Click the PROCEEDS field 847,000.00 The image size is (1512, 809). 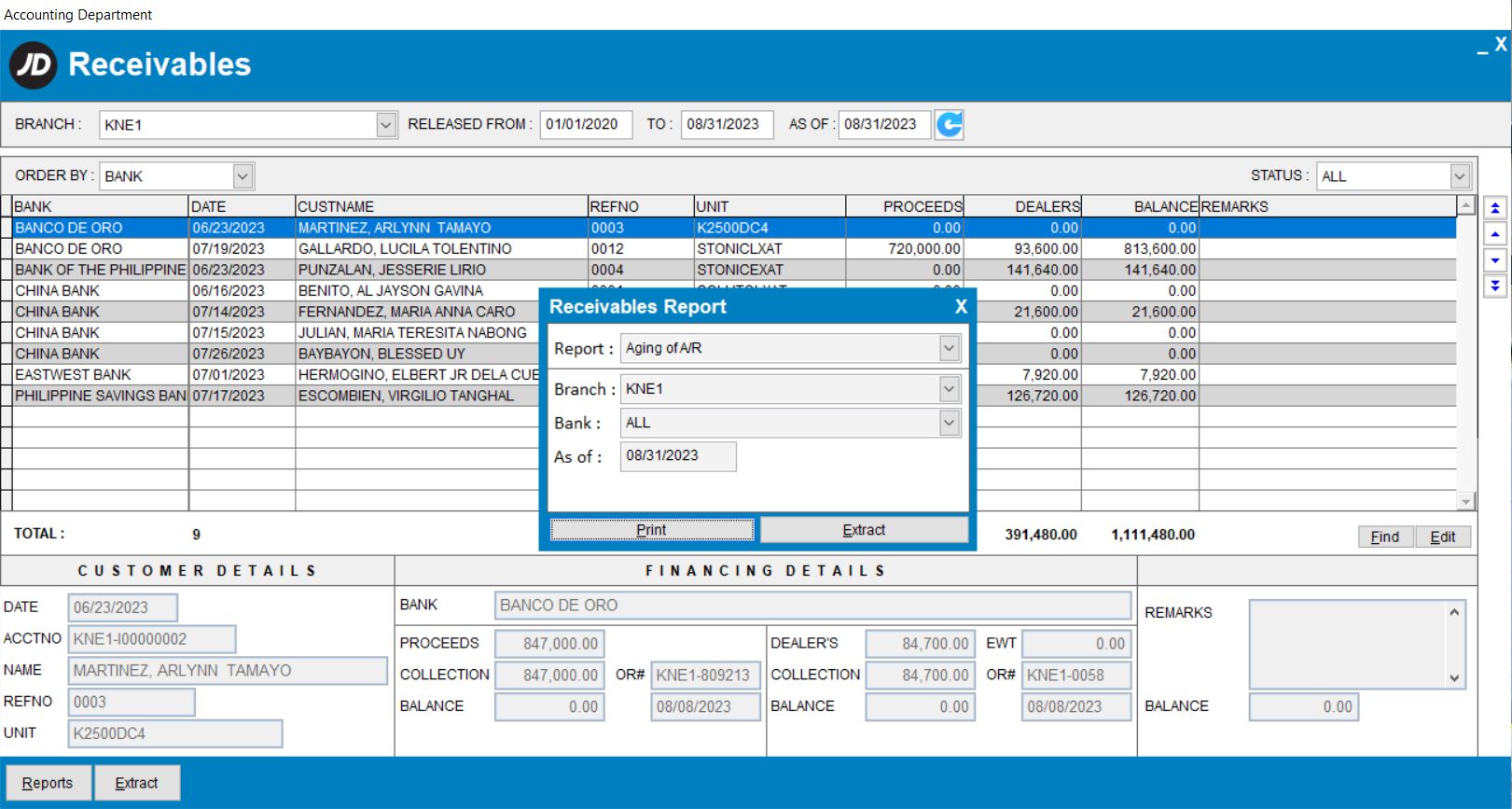point(549,644)
